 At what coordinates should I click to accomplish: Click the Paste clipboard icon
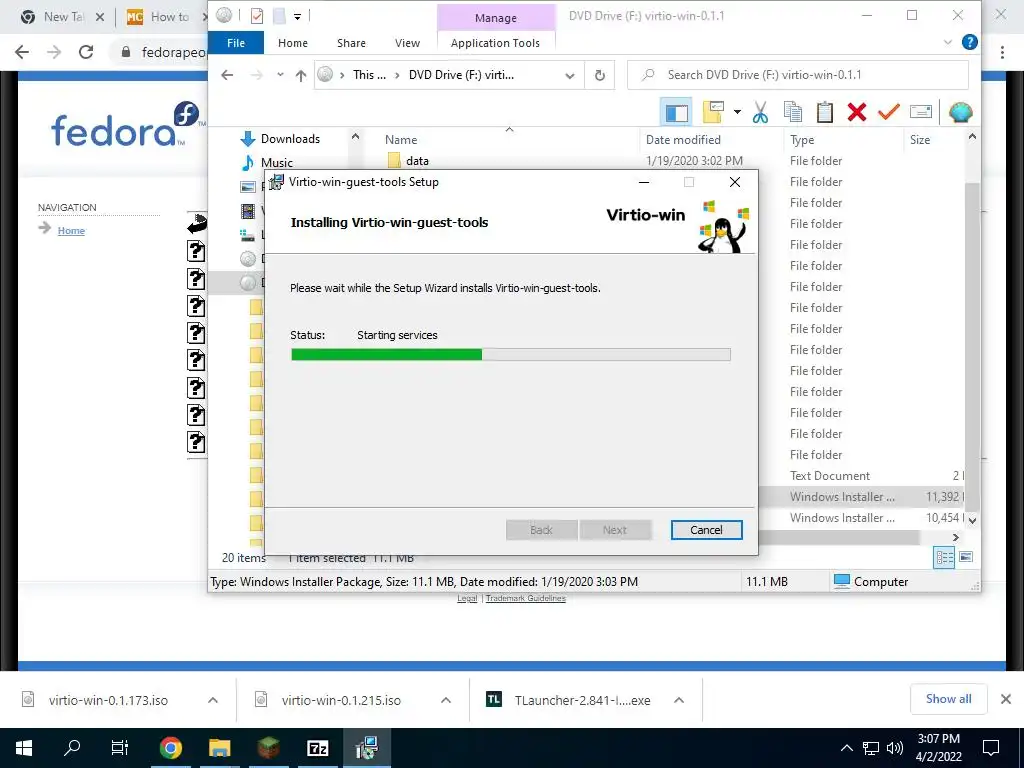(825, 112)
